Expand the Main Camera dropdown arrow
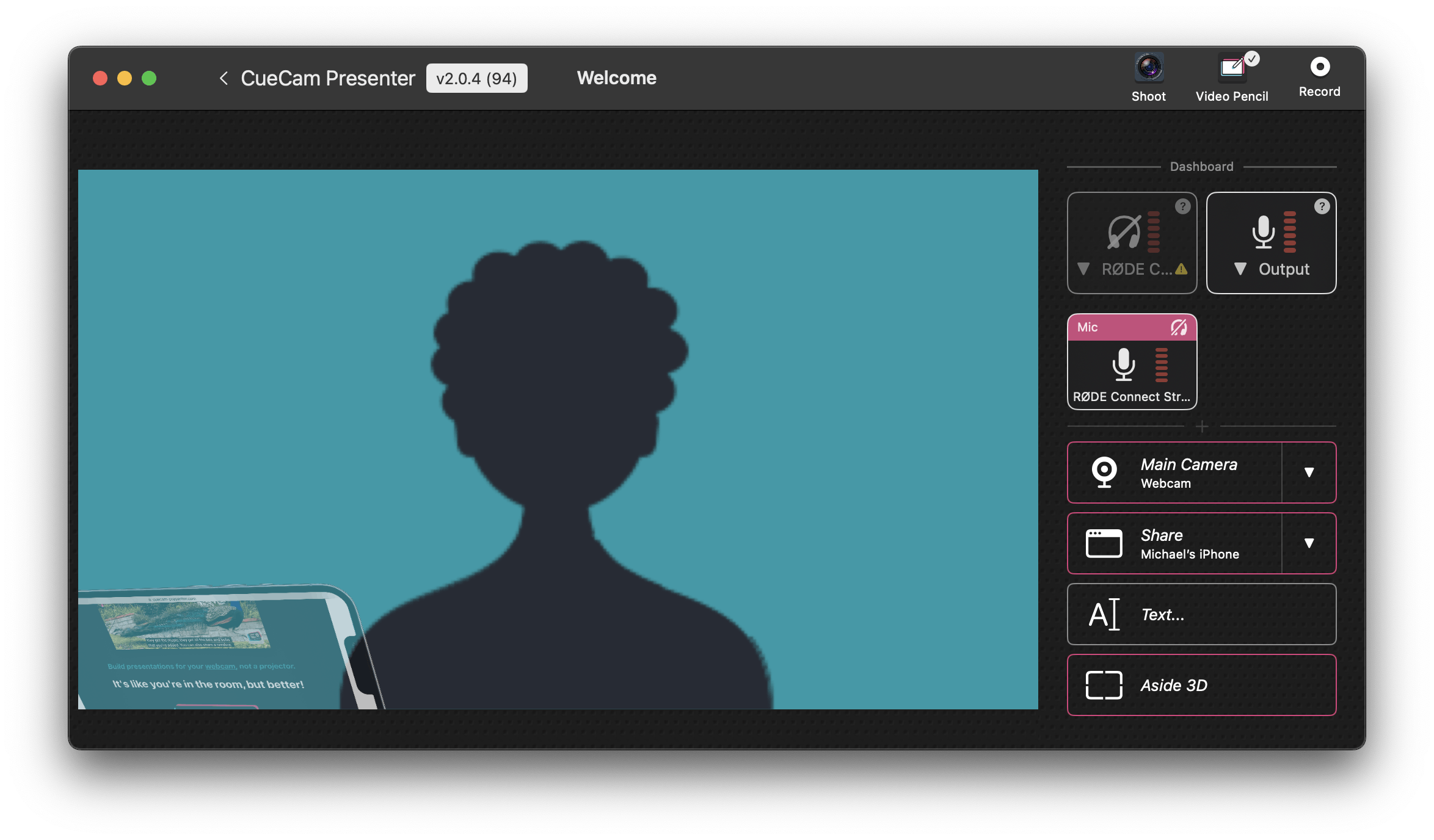1434x840 pixels. (1309, 472)
